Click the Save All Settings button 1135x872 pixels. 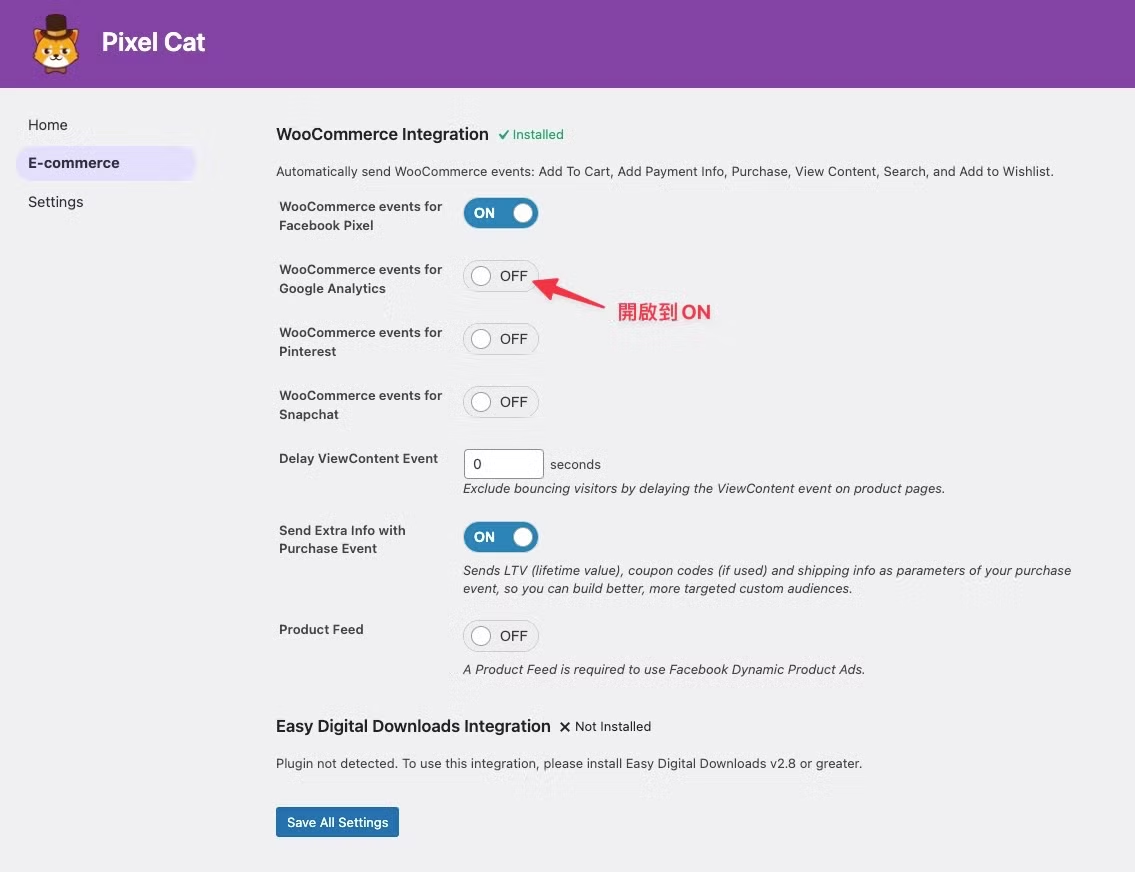(337, 822)
